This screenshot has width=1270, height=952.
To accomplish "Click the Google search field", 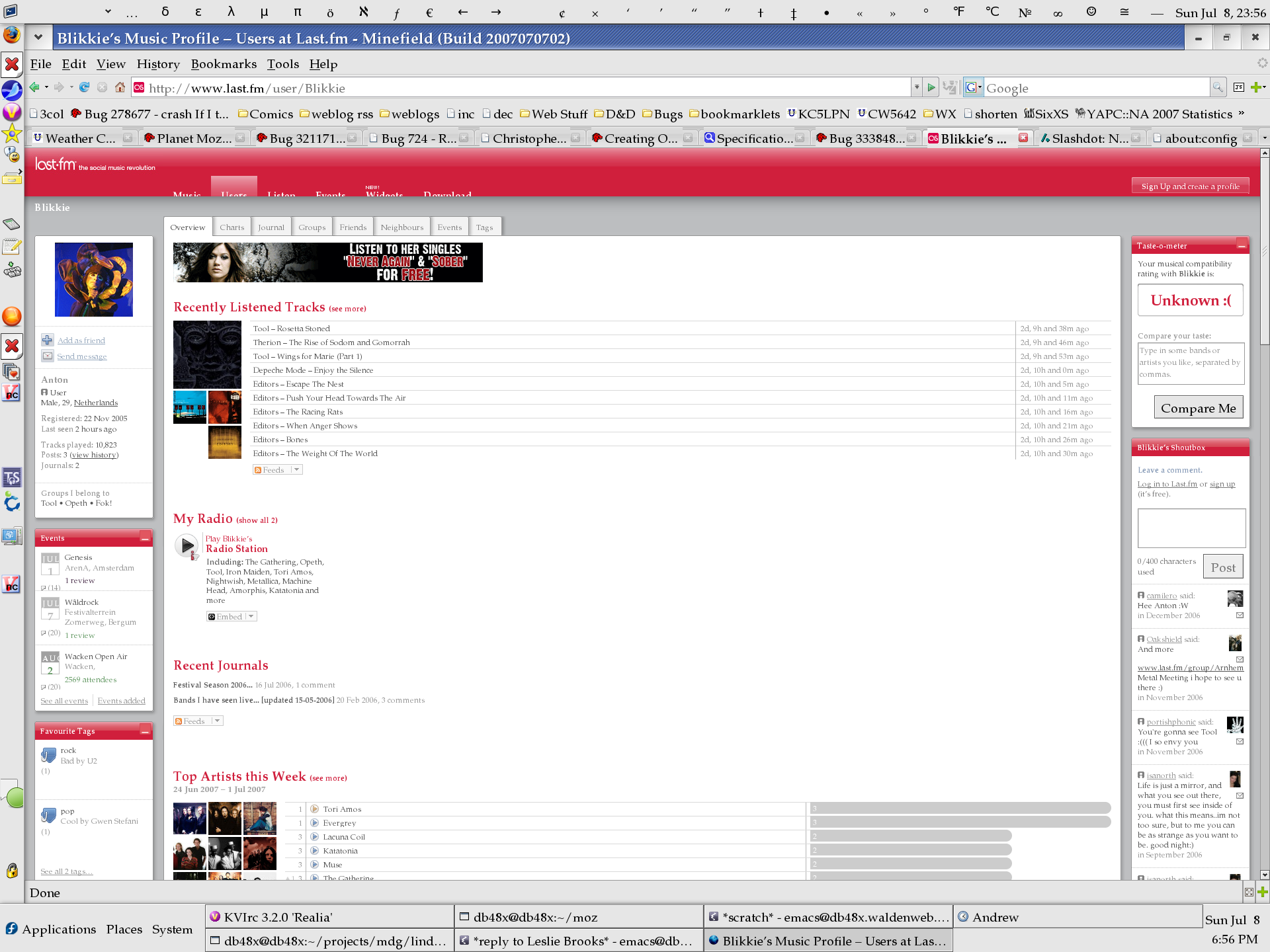I will [1097, 87].
